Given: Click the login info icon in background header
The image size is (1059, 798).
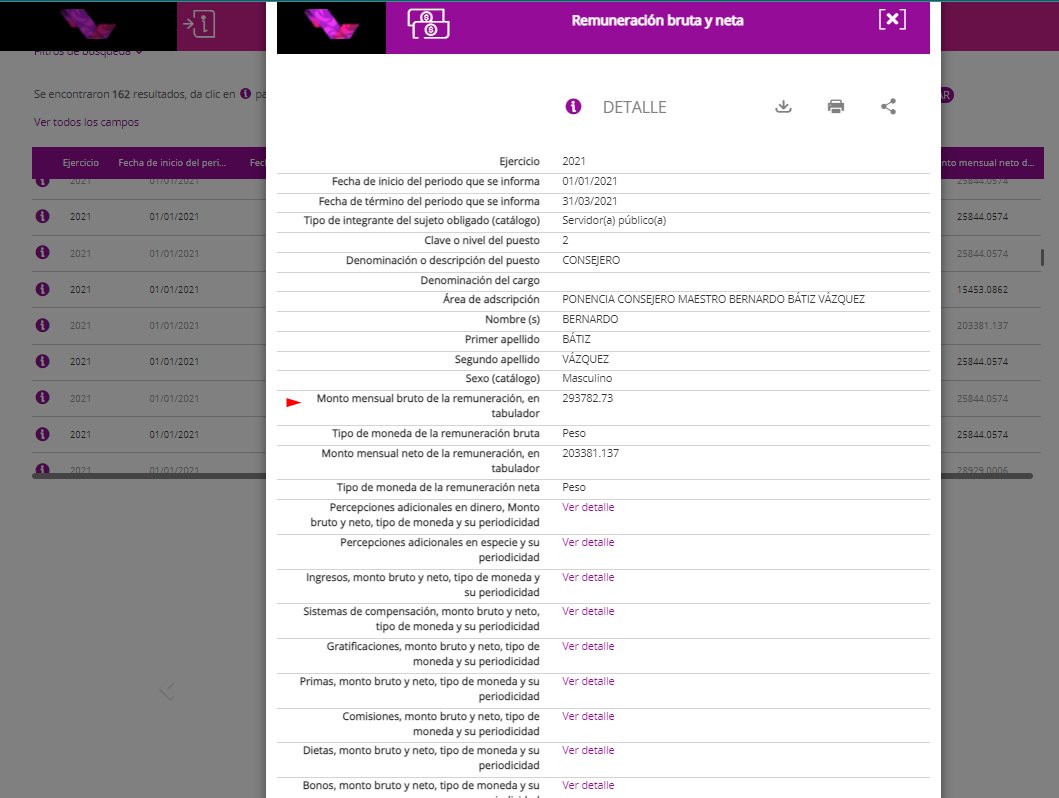Looking at the screenshot, I should [x=199, y=25].
